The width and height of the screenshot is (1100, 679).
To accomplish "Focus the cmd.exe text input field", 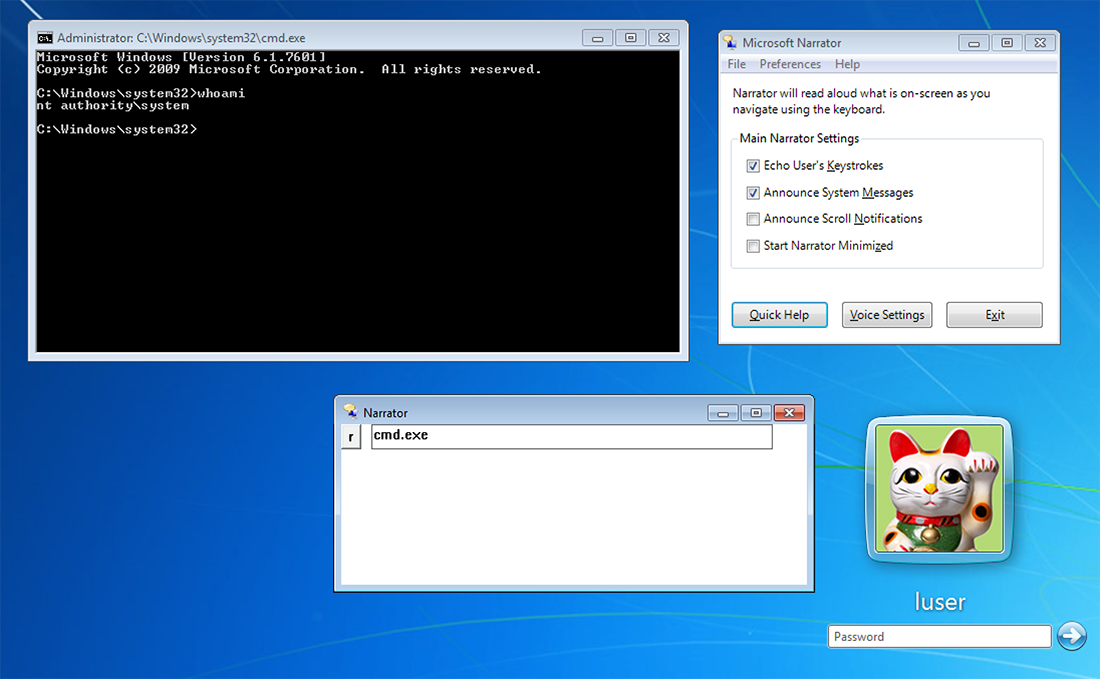I will pos(571,436).
